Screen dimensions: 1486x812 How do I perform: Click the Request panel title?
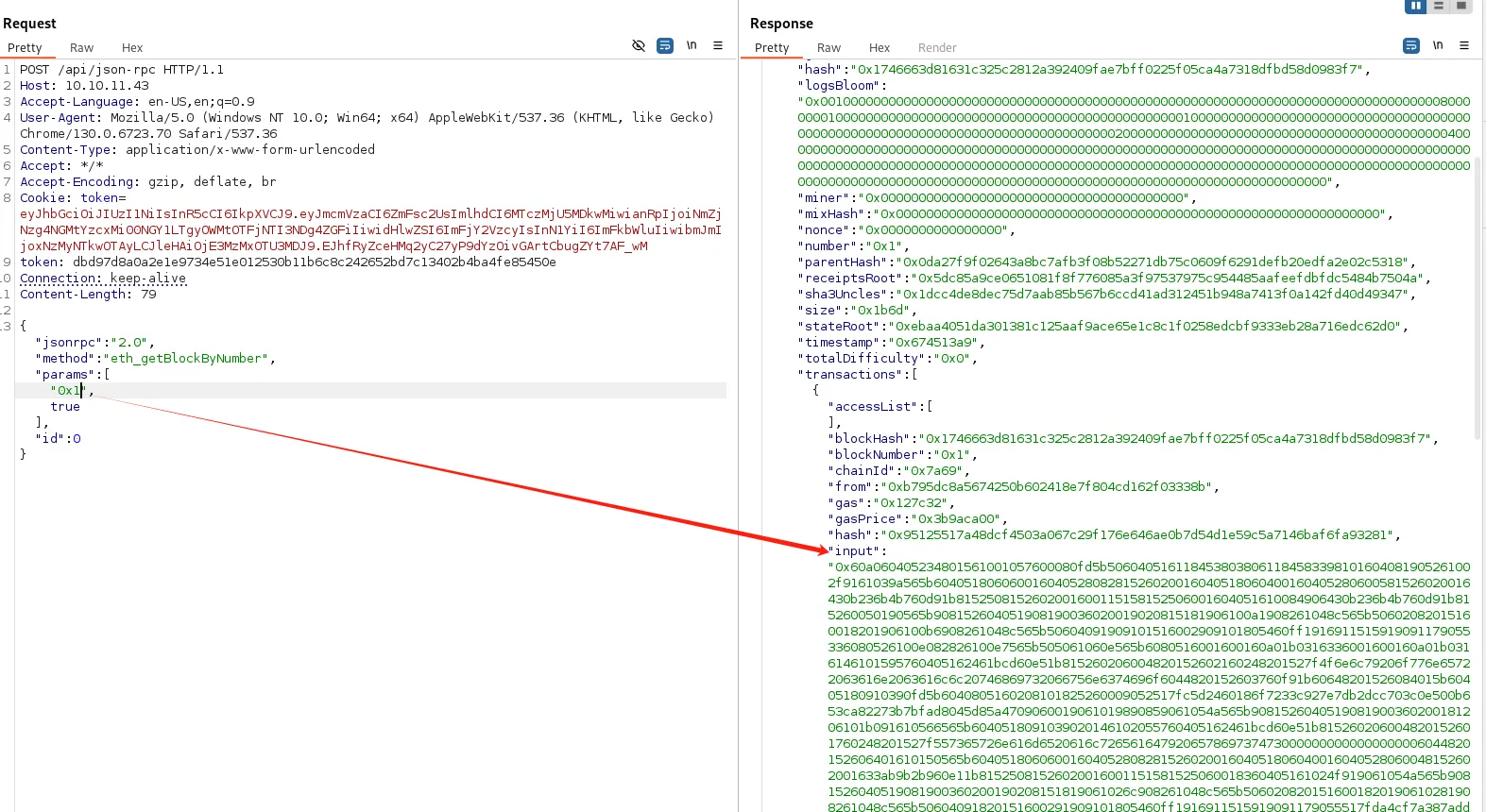click(29, 23)
